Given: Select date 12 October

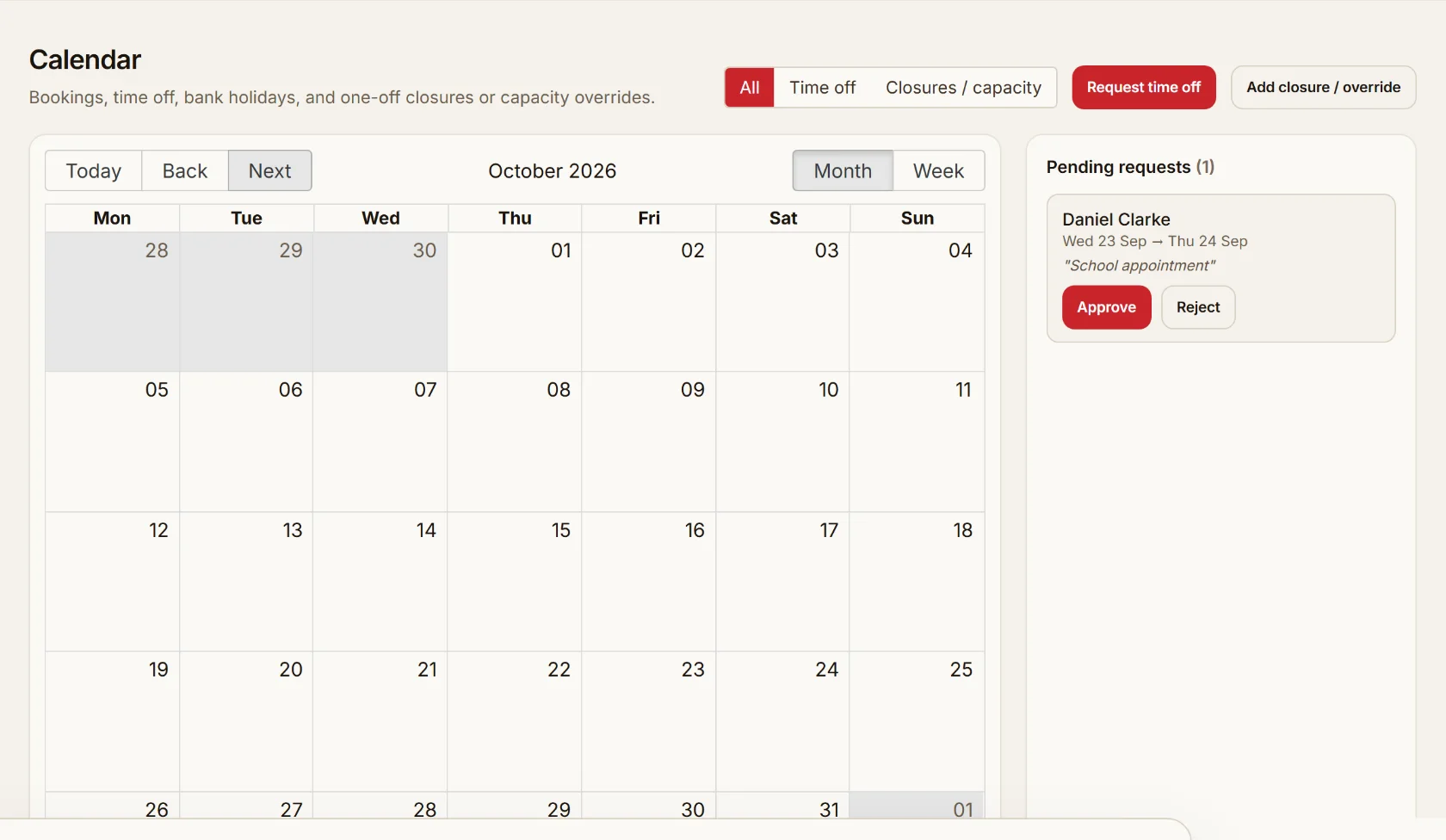Looking at the screenshot, I should 158,530.
